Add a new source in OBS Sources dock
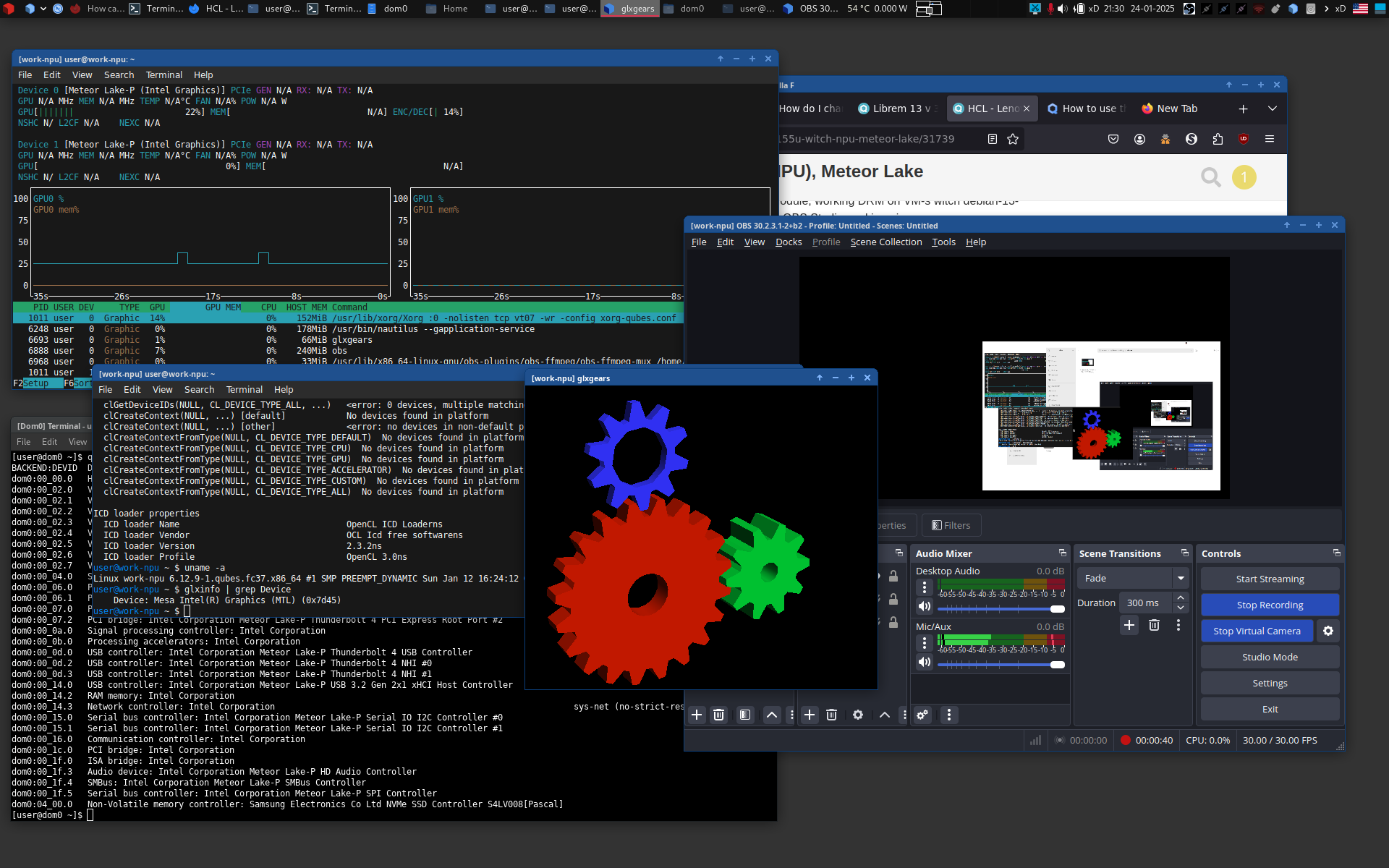 pyautogui.click(x=810, y=715)
